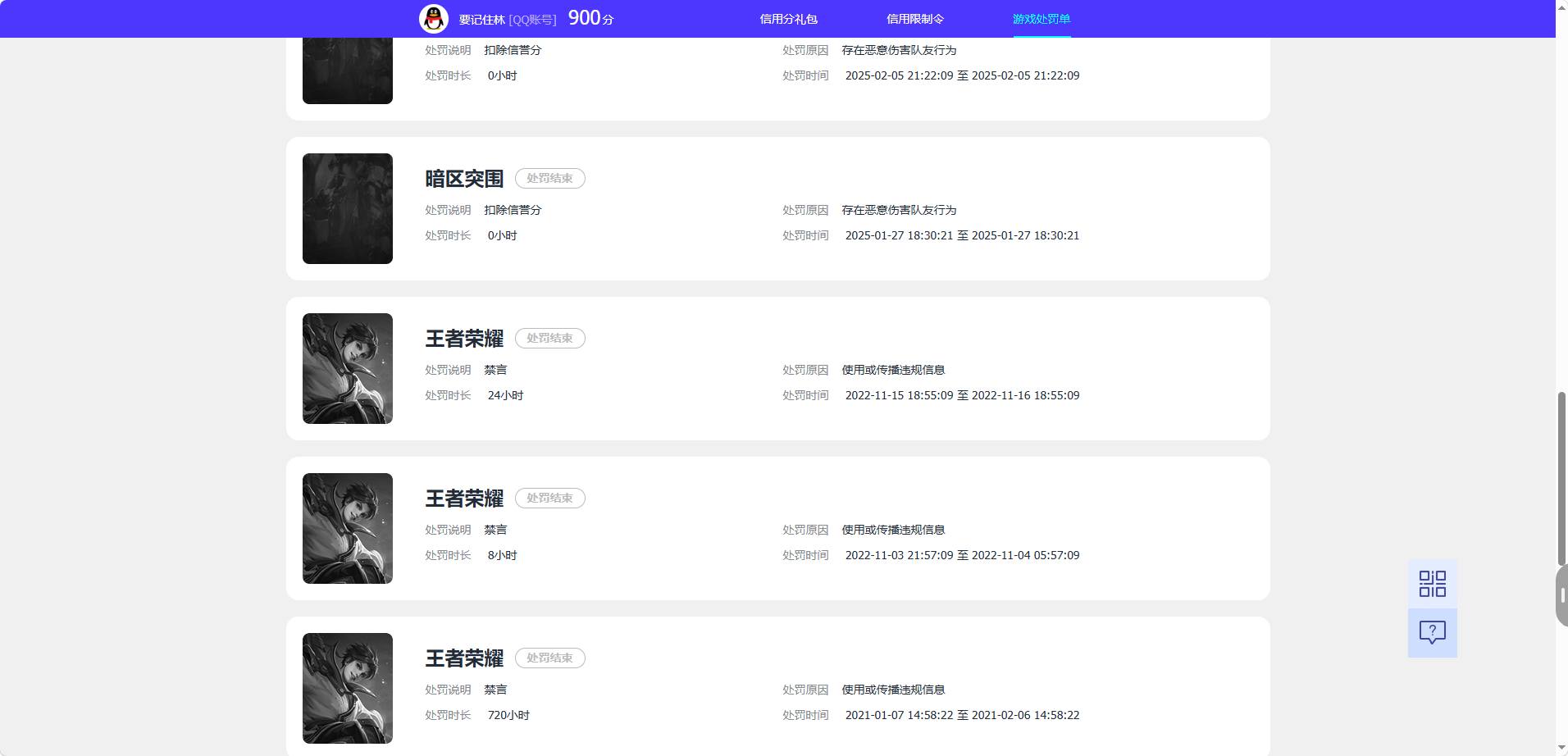This screenshot has height=756, width=1568.
Task: Click 王者荣耀 title of 2021-01-07 record
Action: coord(464,658)
